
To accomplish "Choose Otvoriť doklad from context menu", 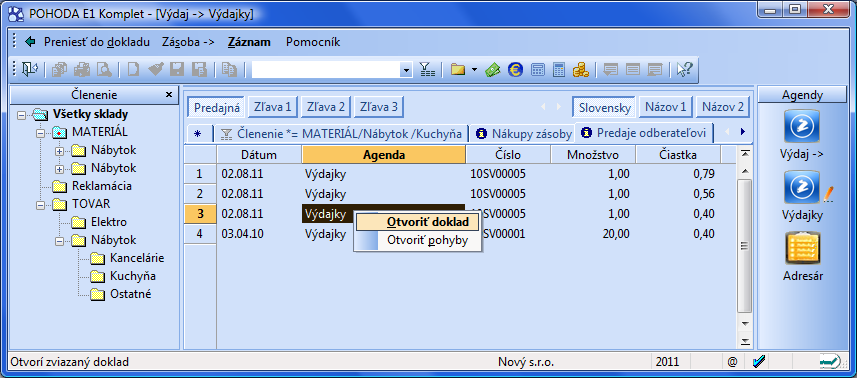I will [418, 222].
